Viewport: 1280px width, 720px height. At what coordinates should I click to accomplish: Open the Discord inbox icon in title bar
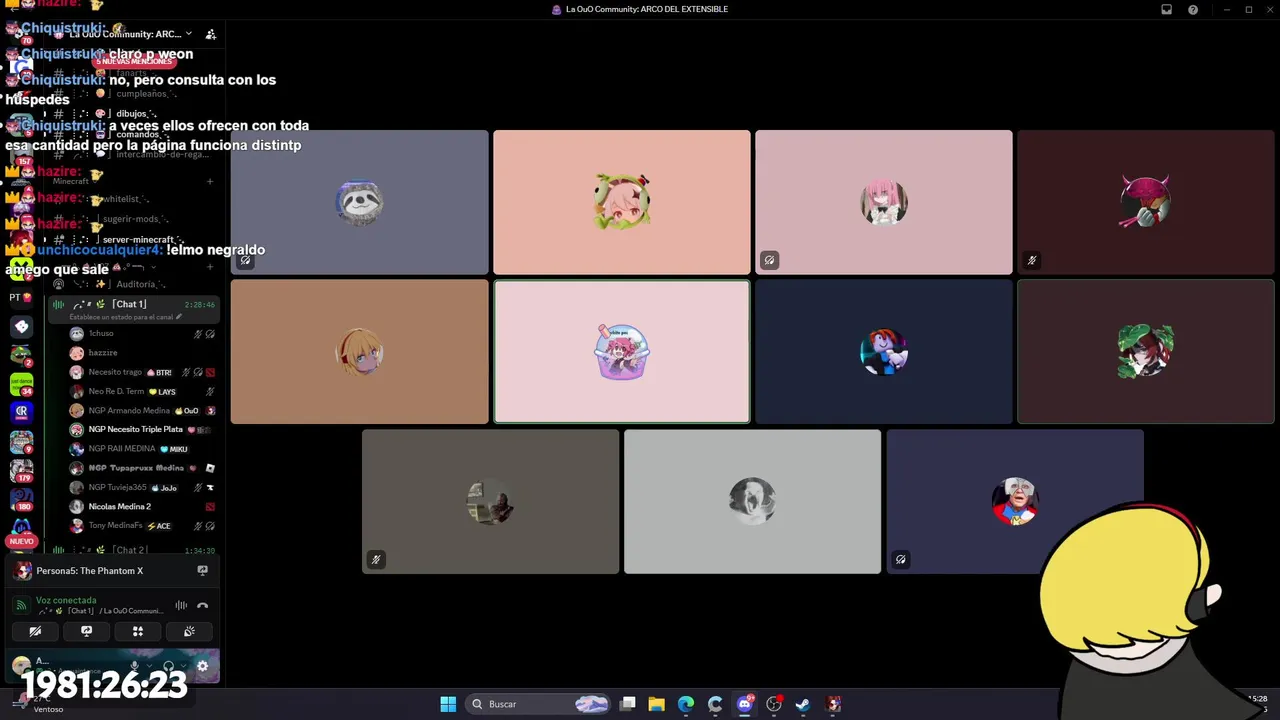click(1166, 9)
